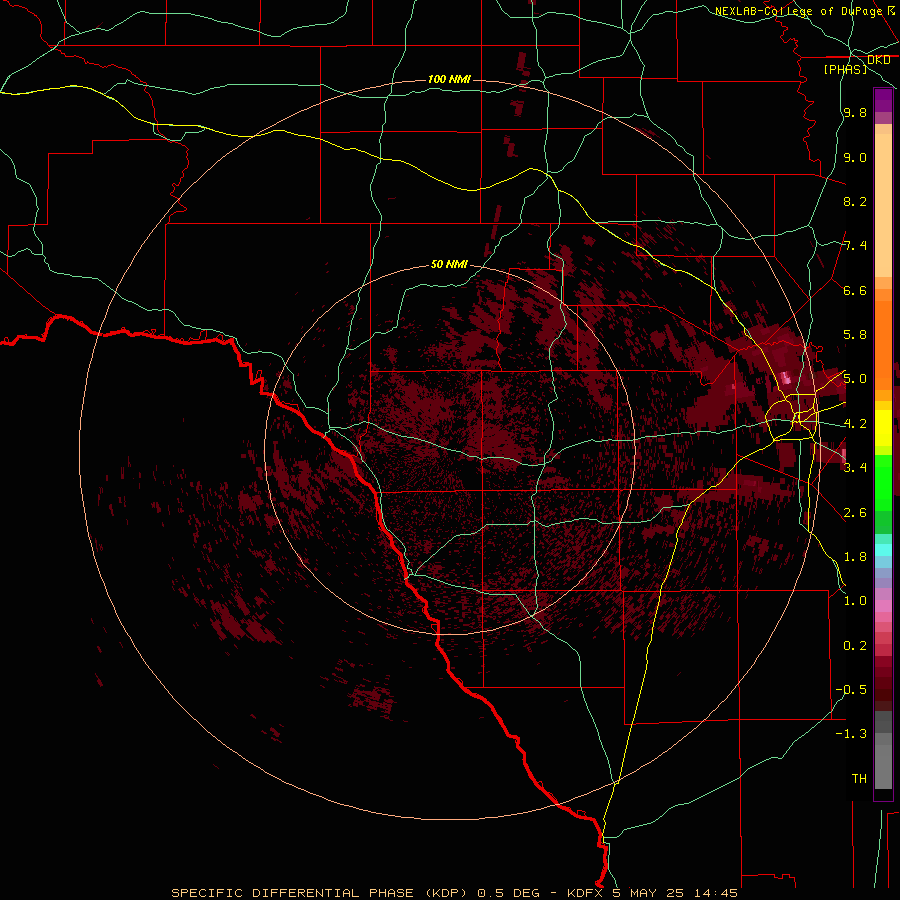Click the 7.4 value on color scale

(x=855, y=246)
